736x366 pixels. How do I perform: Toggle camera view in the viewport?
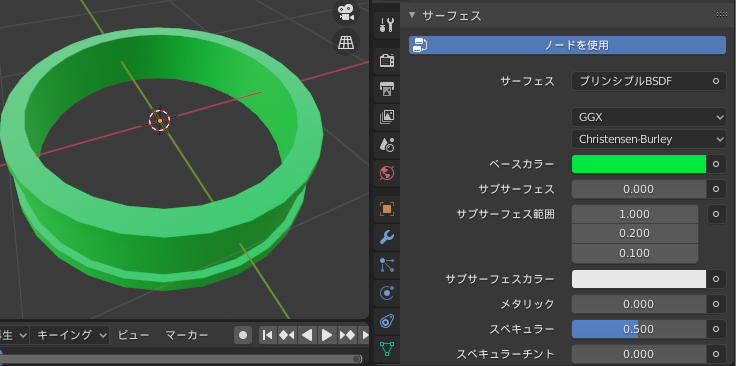[x=346, y=12]
